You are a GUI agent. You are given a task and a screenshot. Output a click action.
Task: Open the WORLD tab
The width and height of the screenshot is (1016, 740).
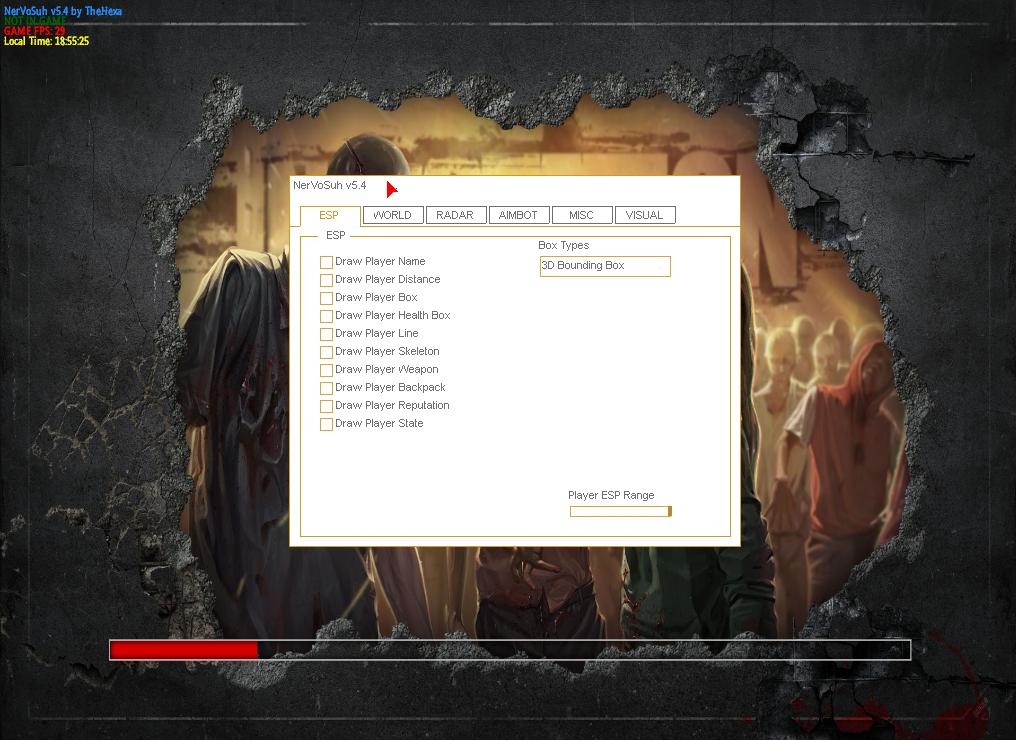click(x=393, y=215)
